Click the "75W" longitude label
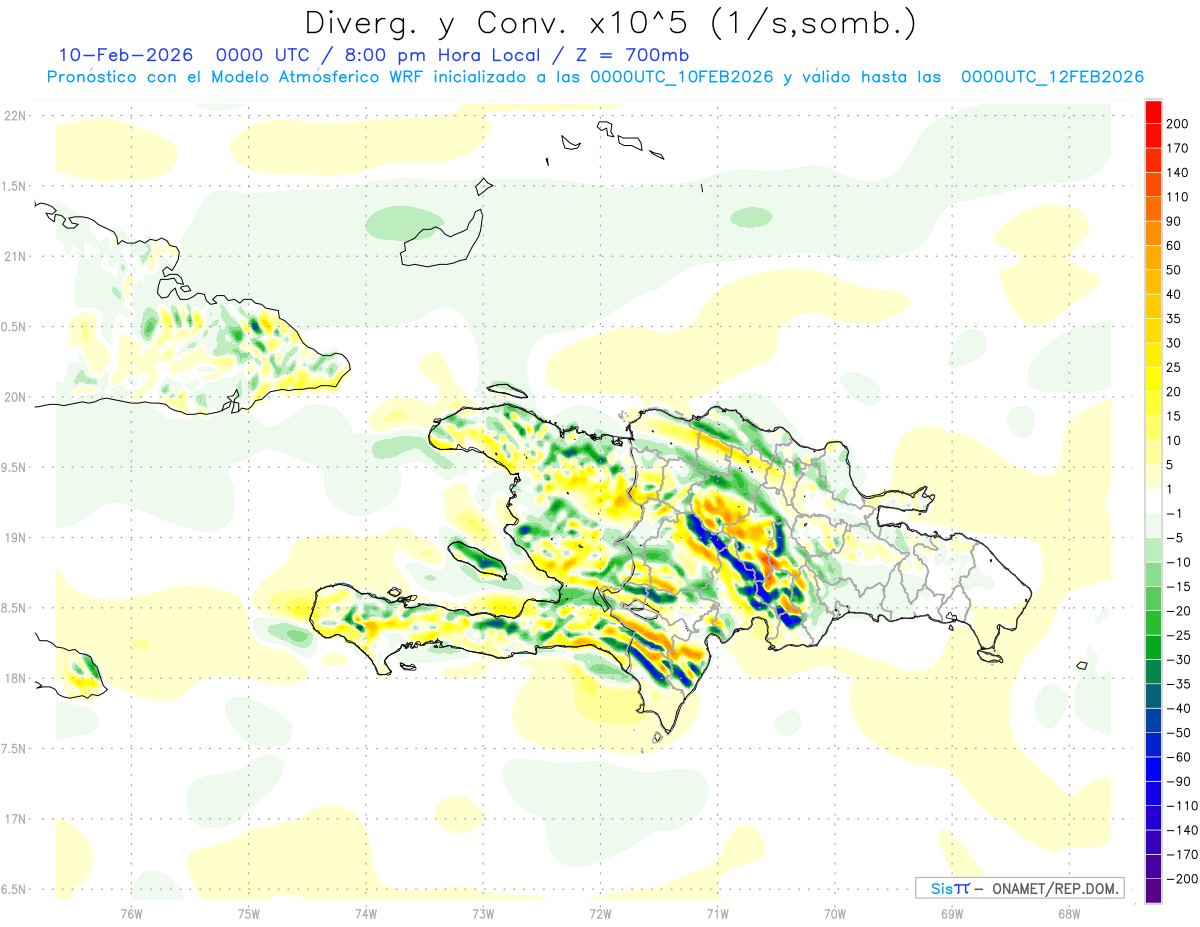Viewport: 1200px width, 927px height. (x=248, y=914)
